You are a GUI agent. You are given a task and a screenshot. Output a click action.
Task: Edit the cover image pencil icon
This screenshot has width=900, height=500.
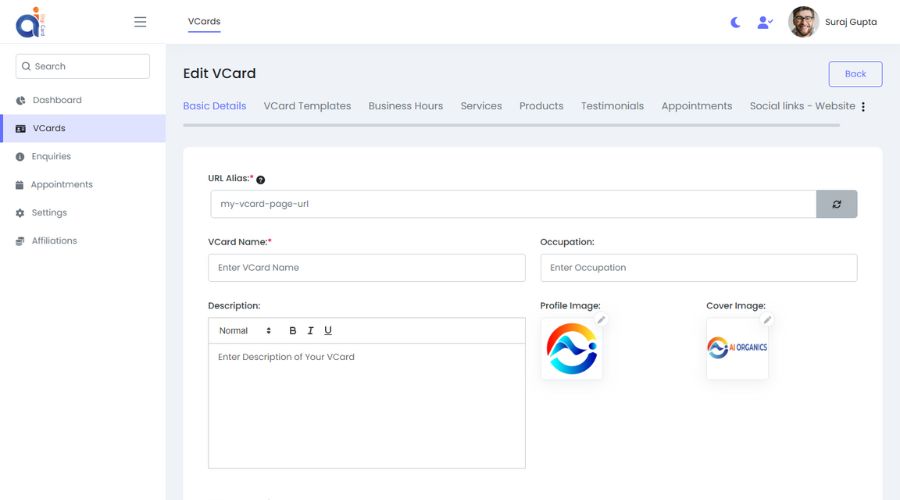pyautogui.click(x=767, y=320)
